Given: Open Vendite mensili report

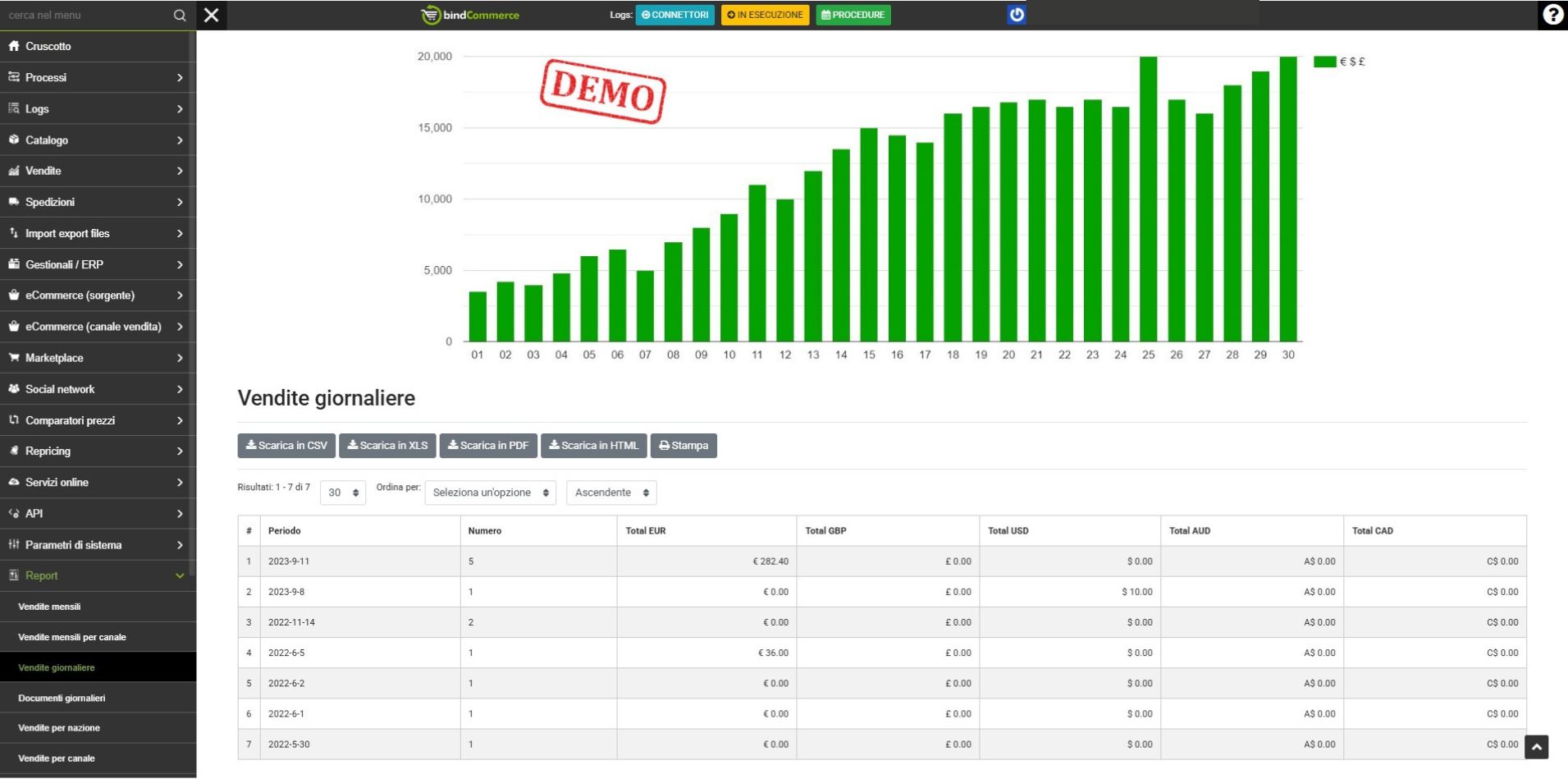Looking at the screenshot, I should (49, 607).
